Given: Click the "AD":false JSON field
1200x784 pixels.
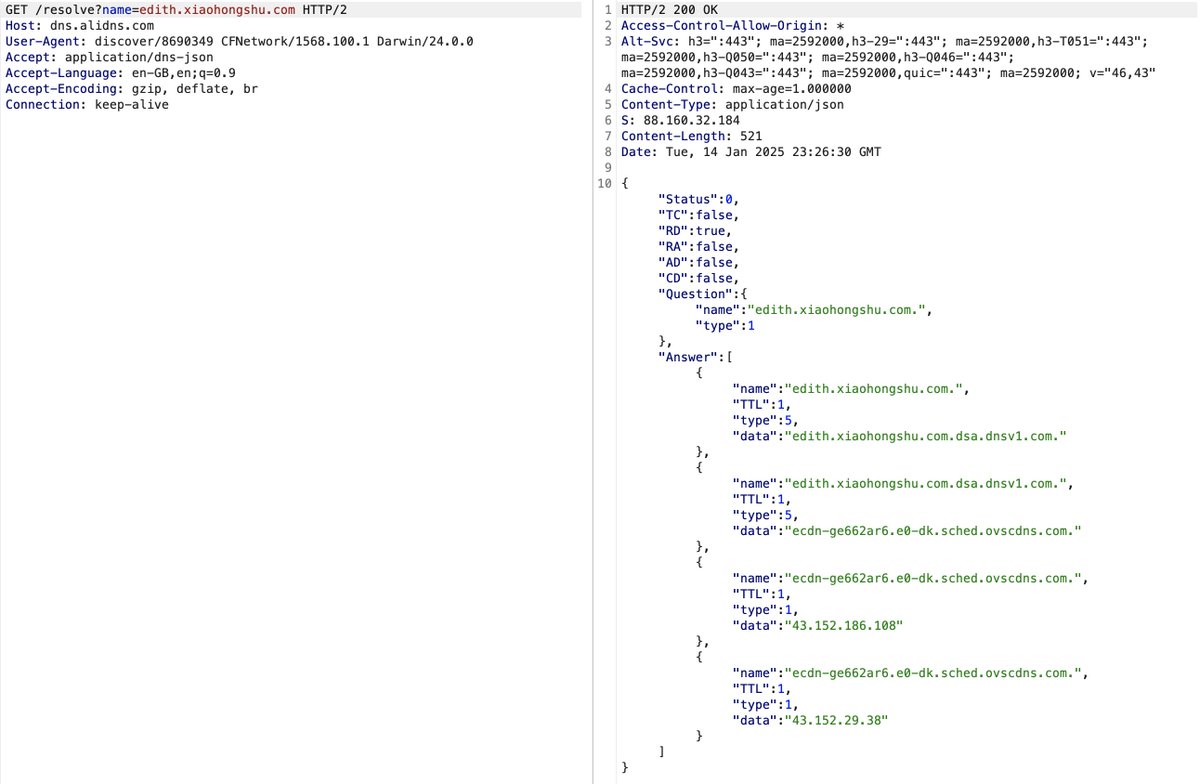Looking at the screenshot, I should (698, 263).
